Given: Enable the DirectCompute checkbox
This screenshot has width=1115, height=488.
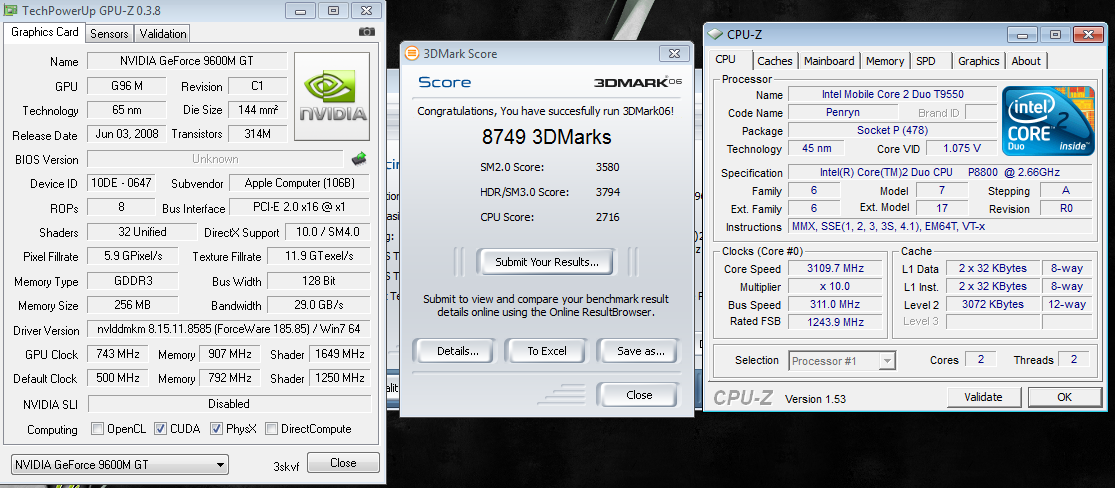Looking at the screenshot, I should (x=271, y=429).
